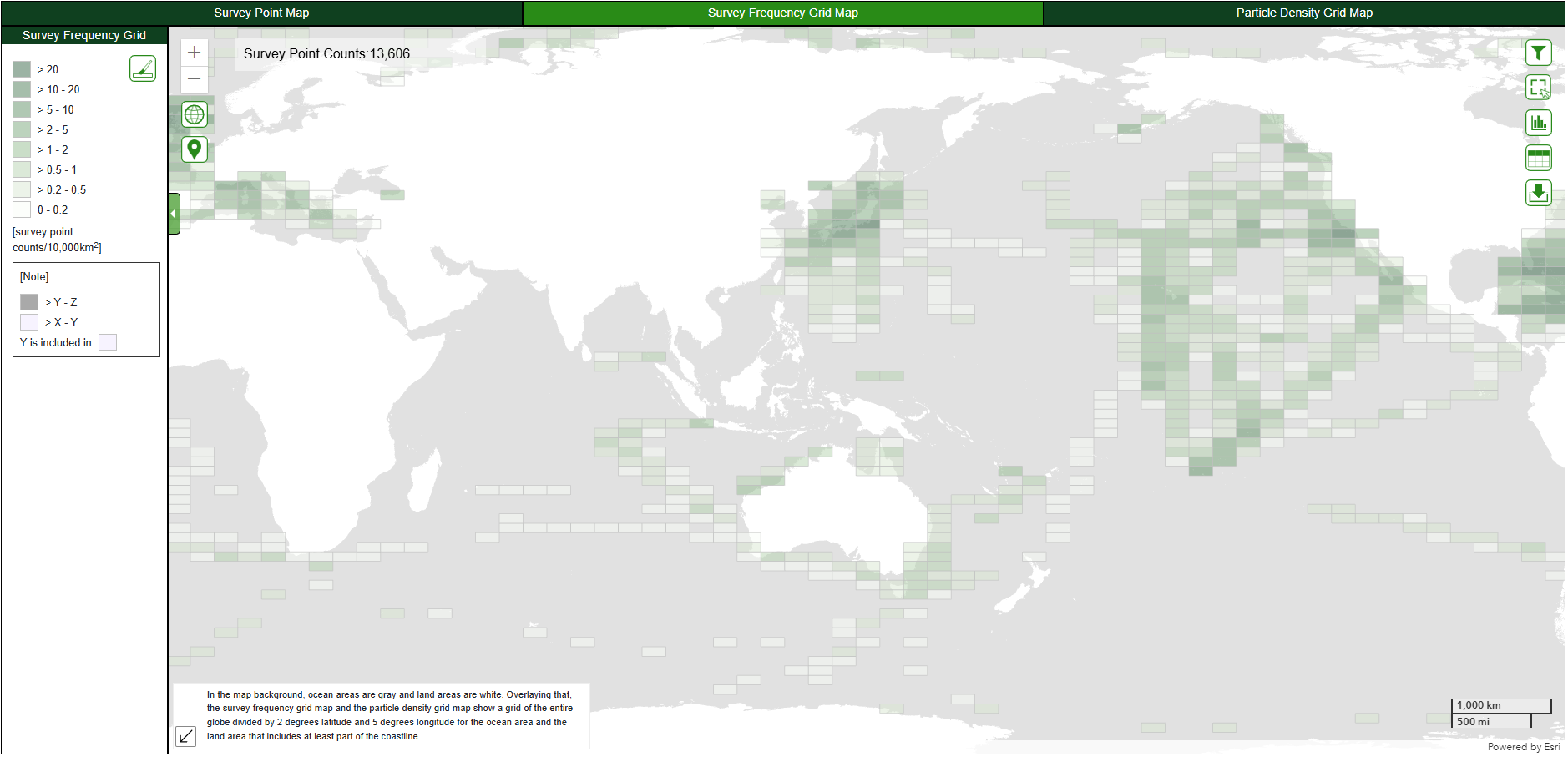
Task: Click the location pin icon
Action: (195, 149)
